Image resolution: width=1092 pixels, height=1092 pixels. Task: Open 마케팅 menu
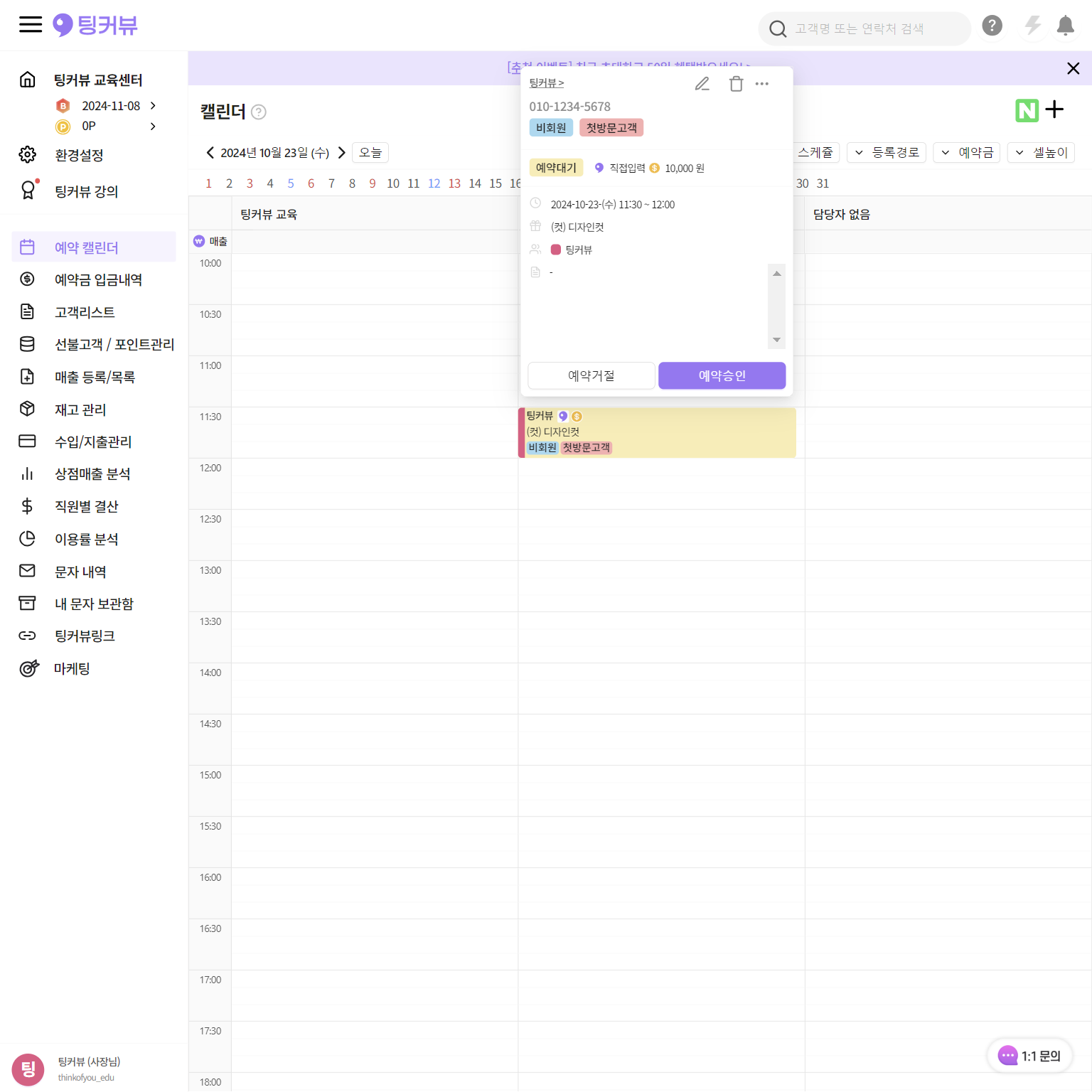click(x=72, y=668)
